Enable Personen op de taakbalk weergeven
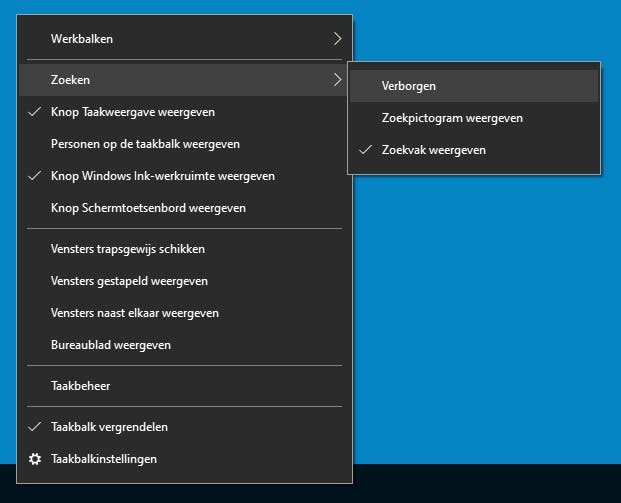621x503 pixels. click(x=145, y=144)
